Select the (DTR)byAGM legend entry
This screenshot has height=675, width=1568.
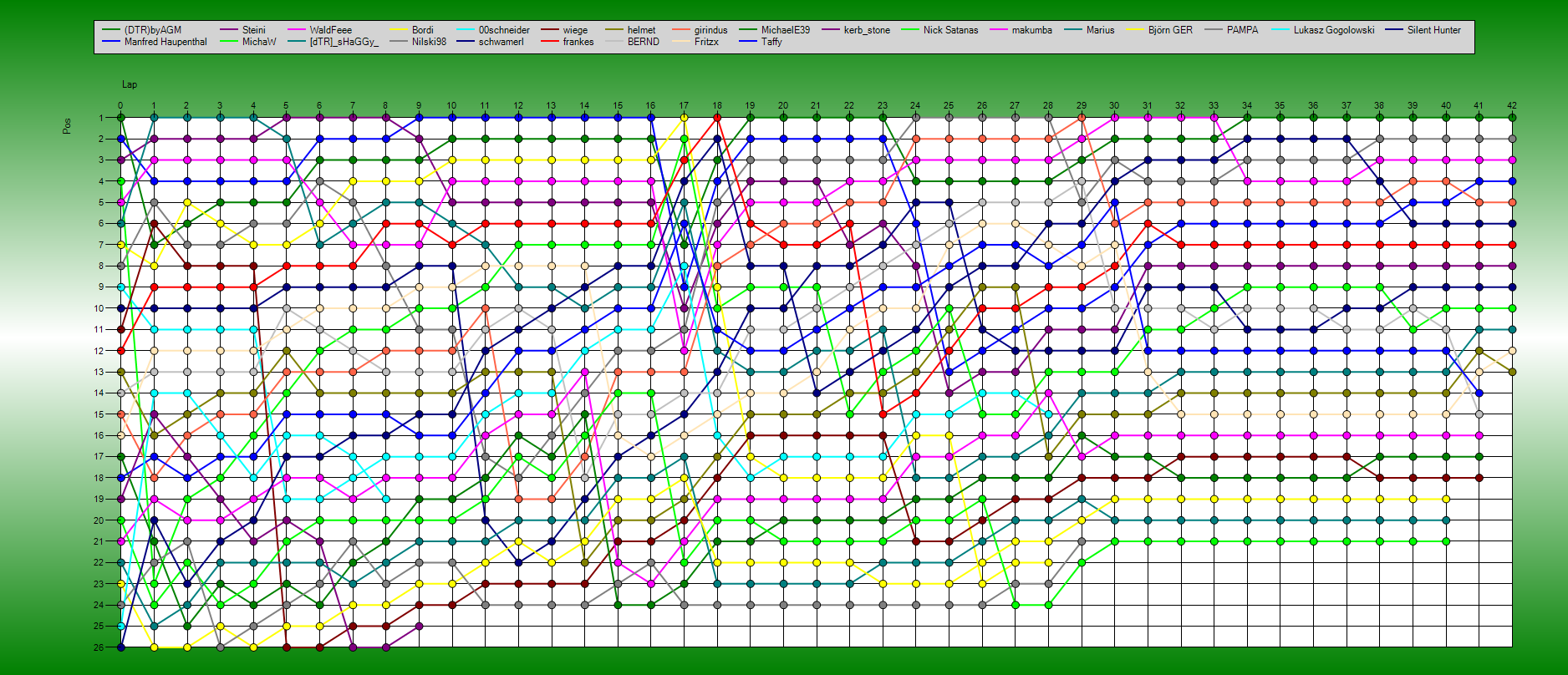(x=153, y=30)
